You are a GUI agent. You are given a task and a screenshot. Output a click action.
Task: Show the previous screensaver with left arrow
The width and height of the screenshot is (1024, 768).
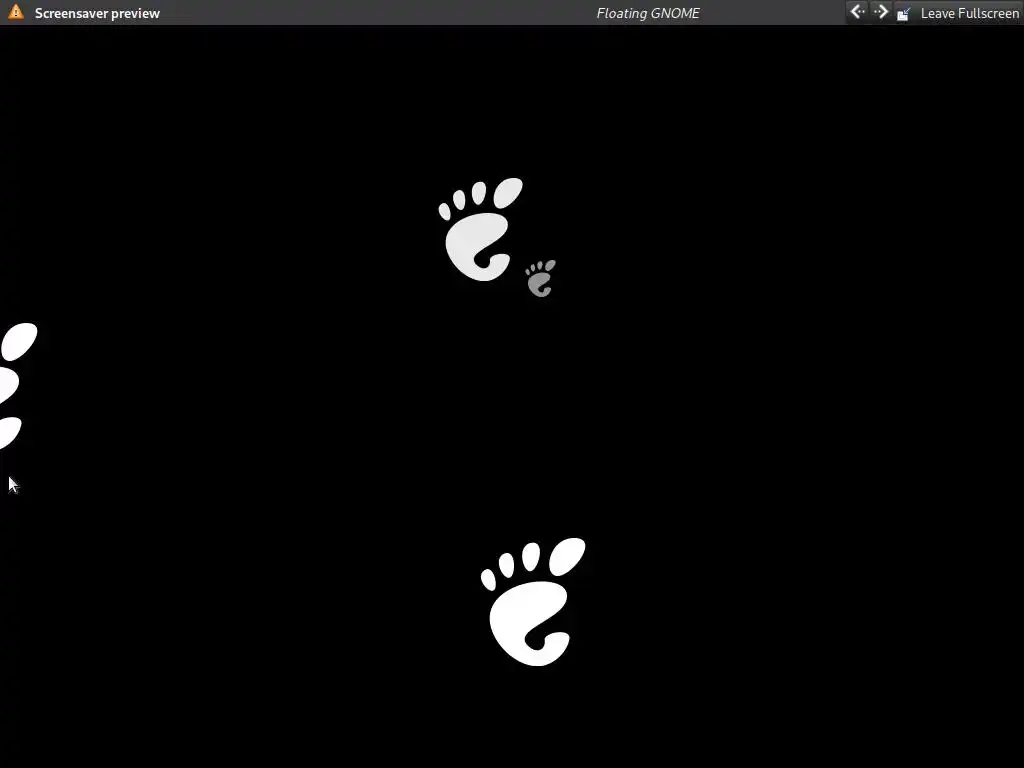point(857,12)
